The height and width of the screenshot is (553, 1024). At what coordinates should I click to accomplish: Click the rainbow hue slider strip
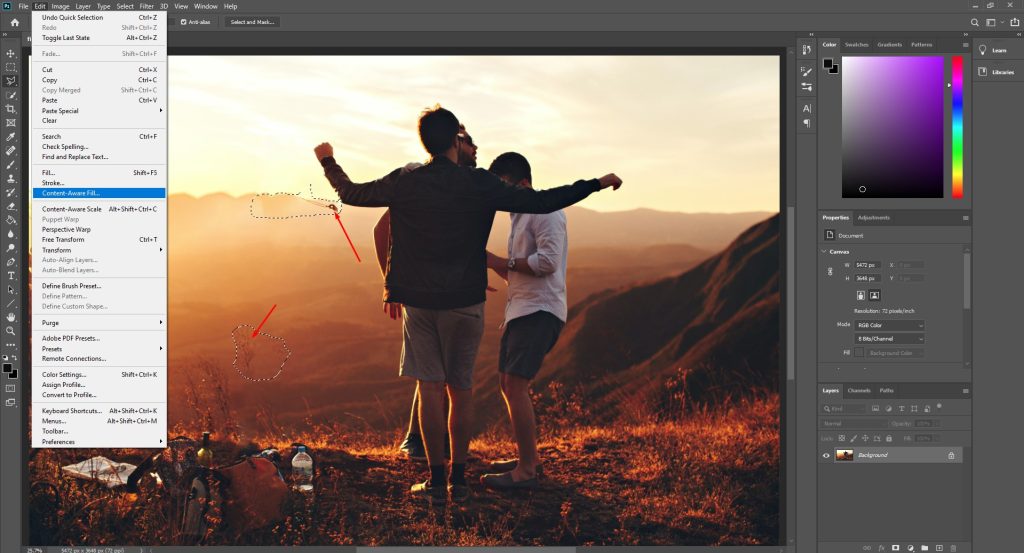(957, 126)
